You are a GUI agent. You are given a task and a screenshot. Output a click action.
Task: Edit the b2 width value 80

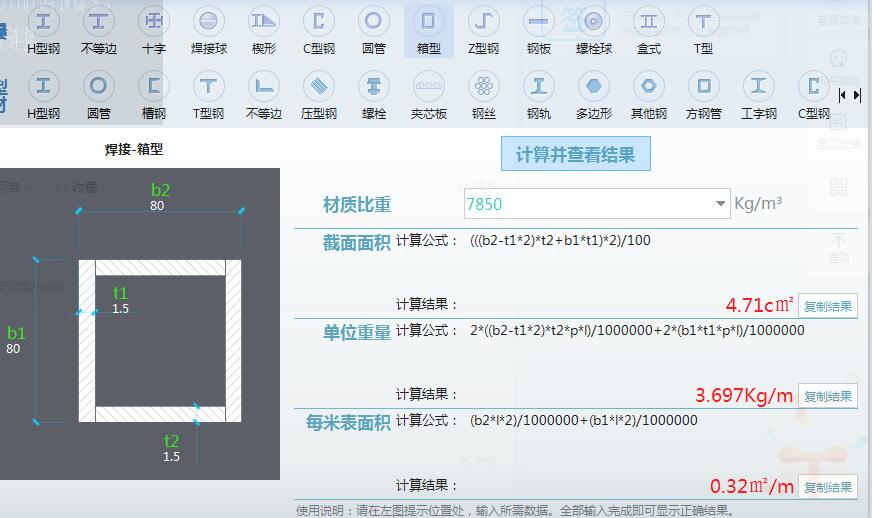[157, 205]
